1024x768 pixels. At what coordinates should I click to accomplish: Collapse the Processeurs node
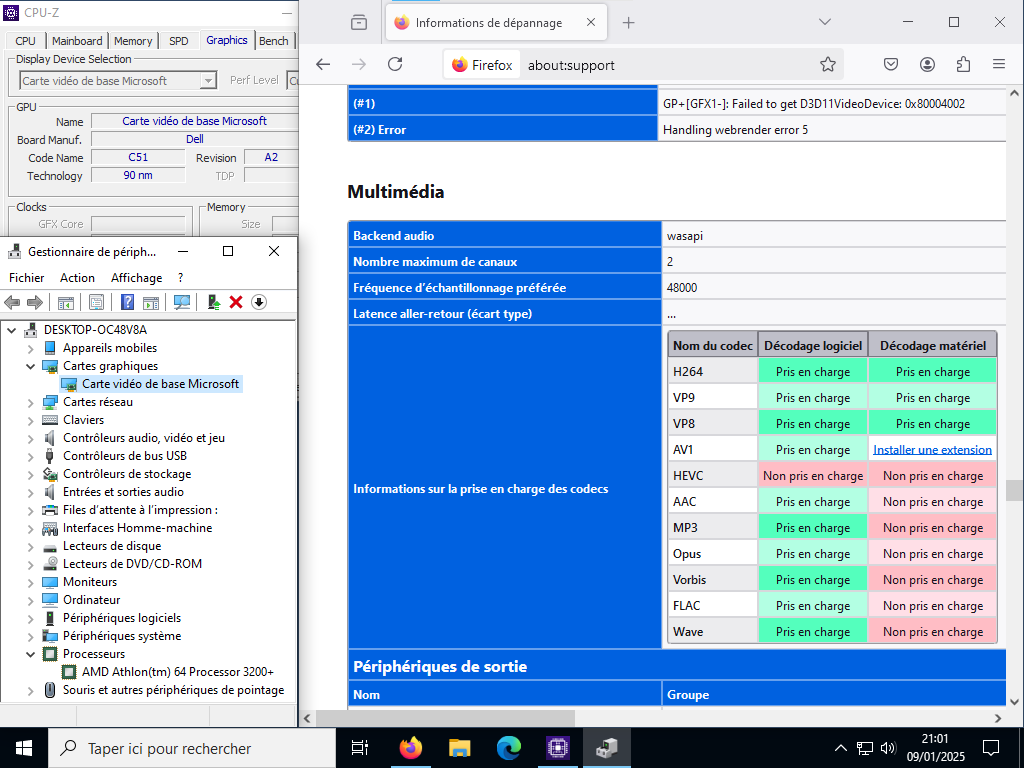[31, 654]
